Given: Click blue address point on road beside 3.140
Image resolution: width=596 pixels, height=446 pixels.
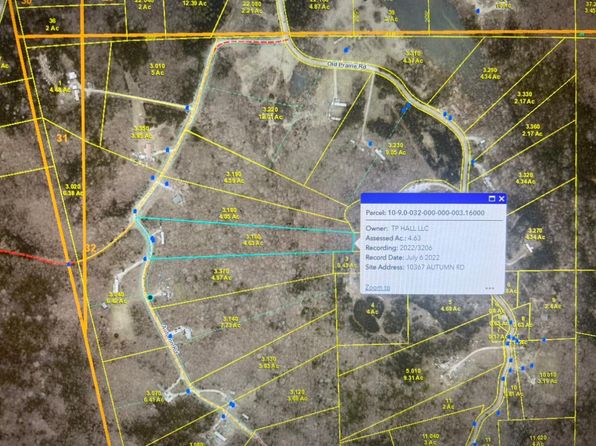Looking at the screenshot, I should click(171, 336).
